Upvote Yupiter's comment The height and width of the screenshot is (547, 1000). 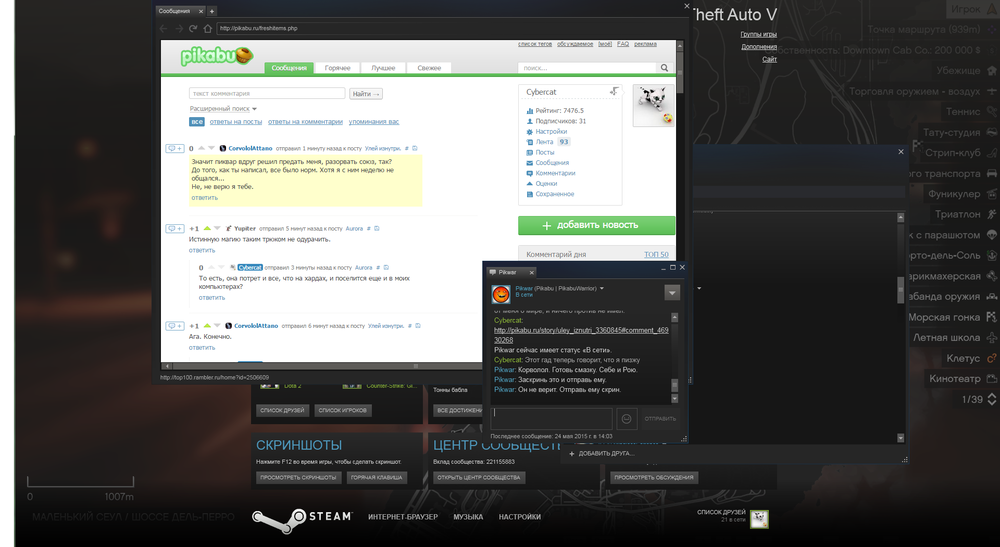pos(207,228)
